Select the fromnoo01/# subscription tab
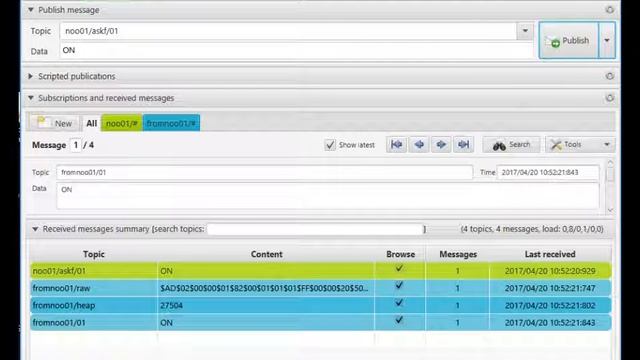Screen dimensions: 640x360 [171, 123]
